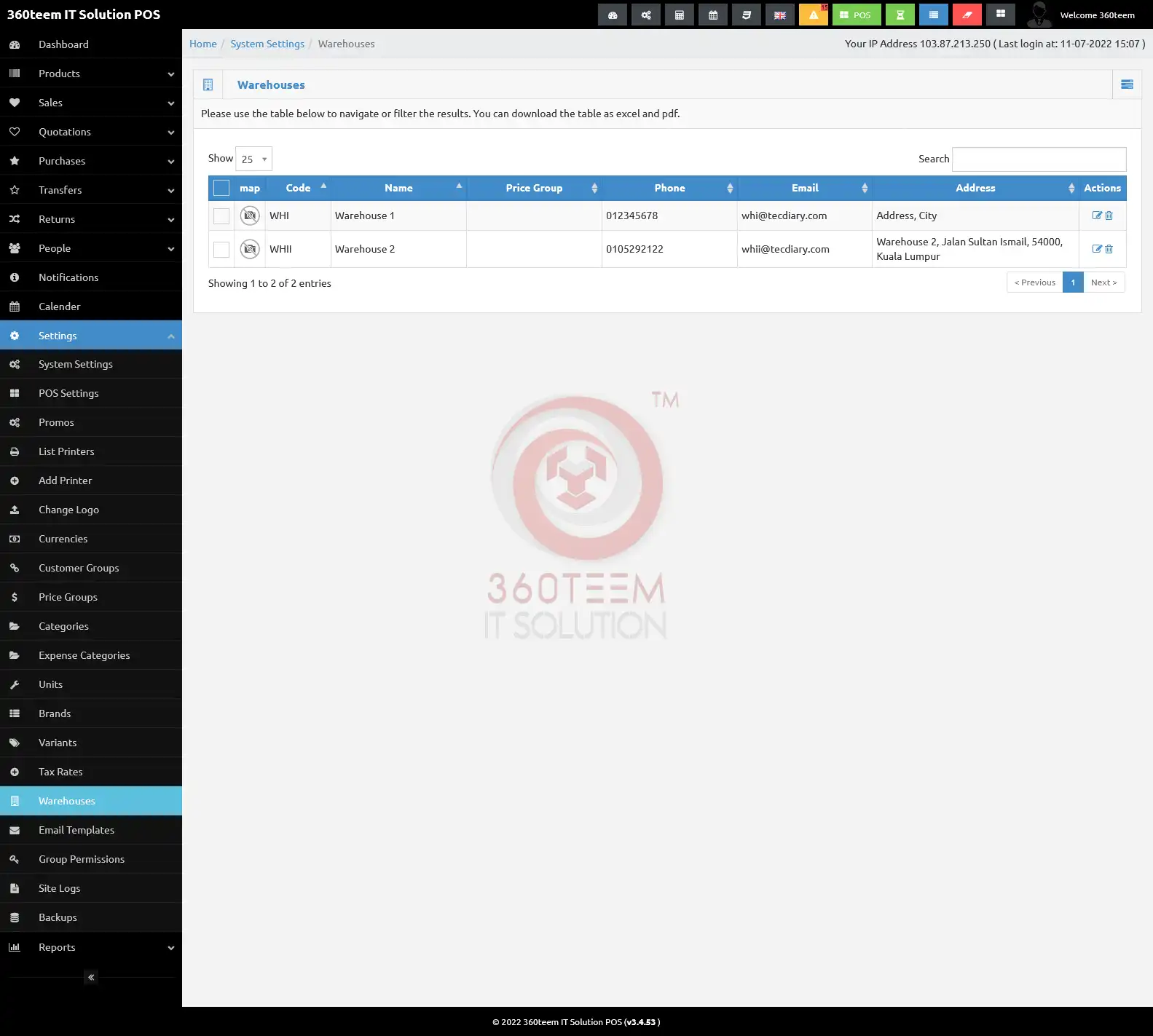The height and width of the screenshot is (1036, 1153).
Task: Check the checkbox for Warehouse 1 row
Action: coord(221,216)
